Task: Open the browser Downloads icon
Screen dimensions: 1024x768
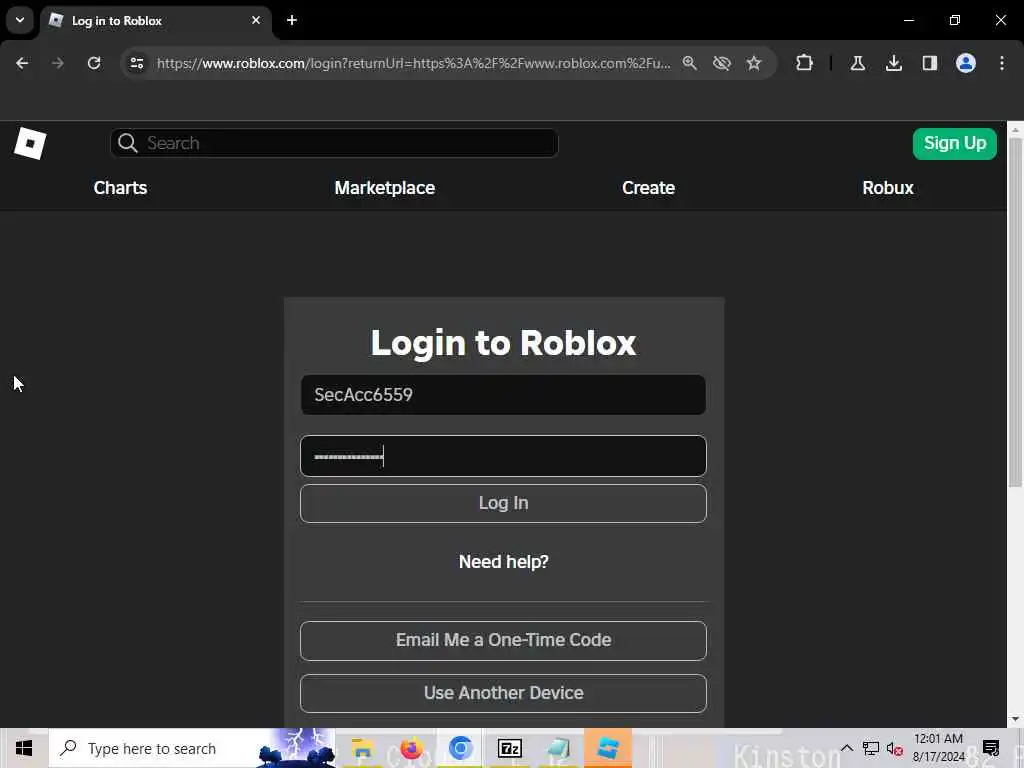Action: click(x=893, y=63)
